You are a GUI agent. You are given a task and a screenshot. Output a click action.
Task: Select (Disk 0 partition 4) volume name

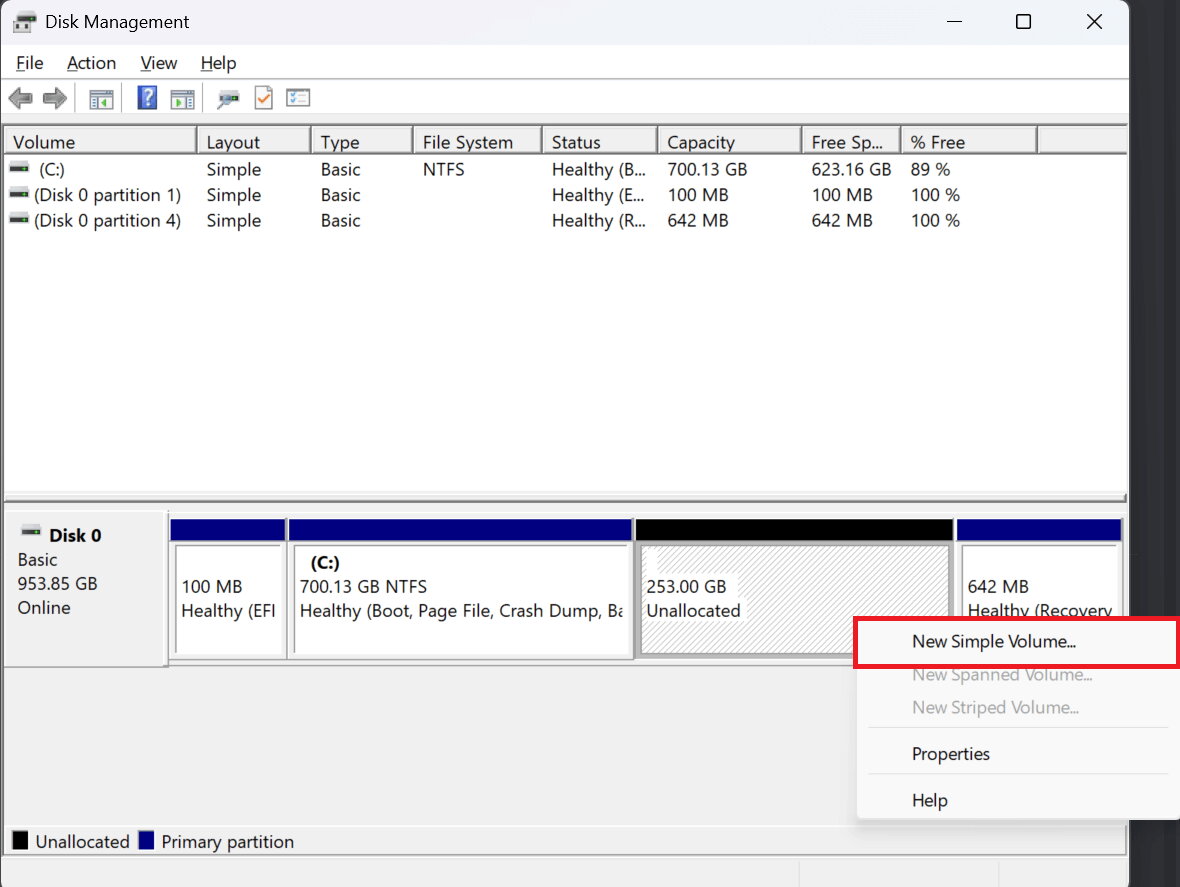click(108, 220)
